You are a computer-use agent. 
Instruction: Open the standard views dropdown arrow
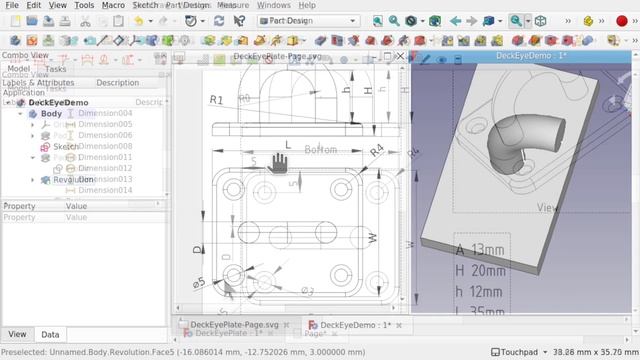click(500, 21)
